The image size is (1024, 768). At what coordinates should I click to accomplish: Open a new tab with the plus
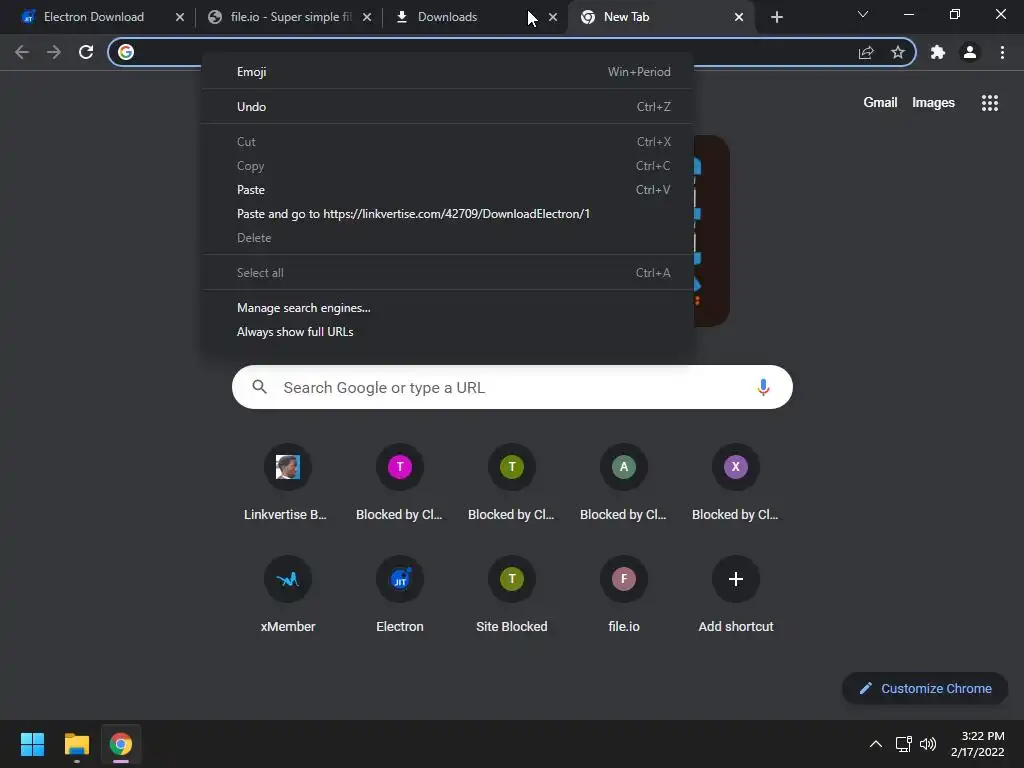tap(776, 17)
